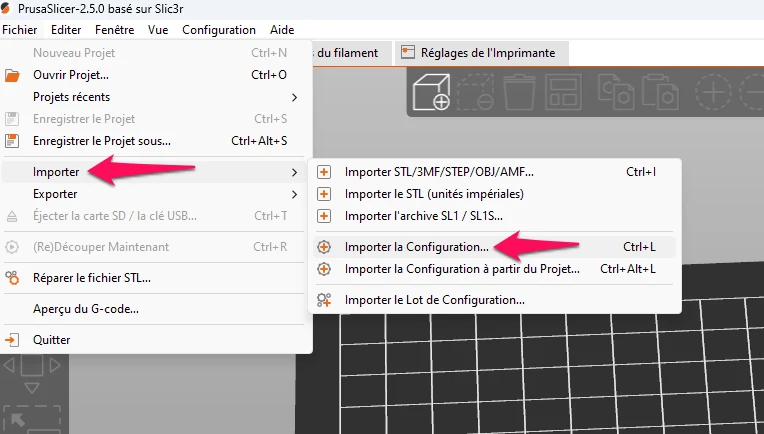The height and width of the screenshot is (434, 764).
Task: Open the Aide menu
Action: [282, 30]
